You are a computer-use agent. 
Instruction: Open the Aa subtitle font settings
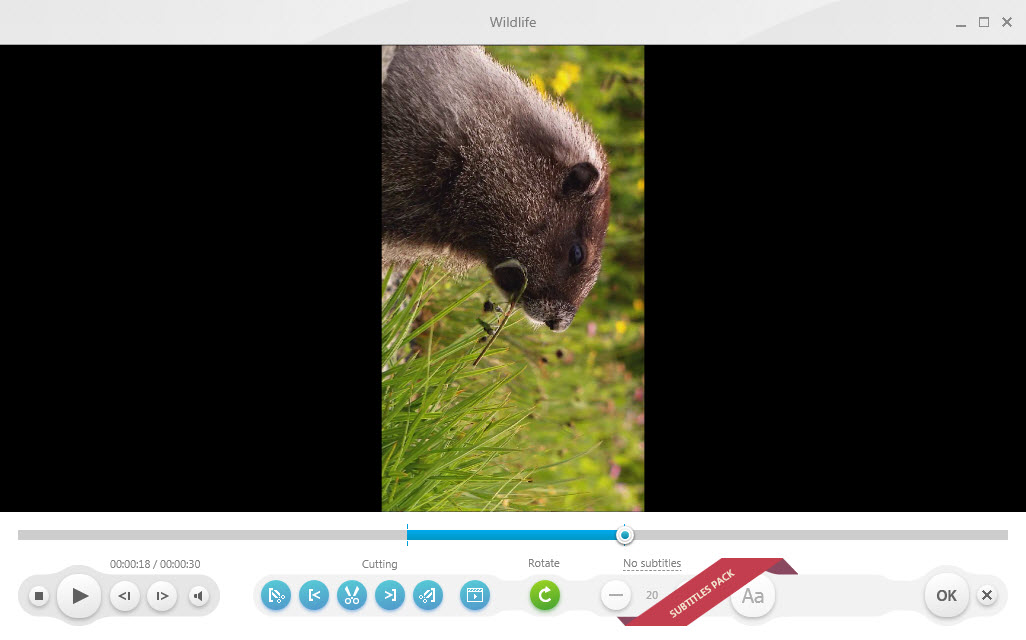point(753,596)
